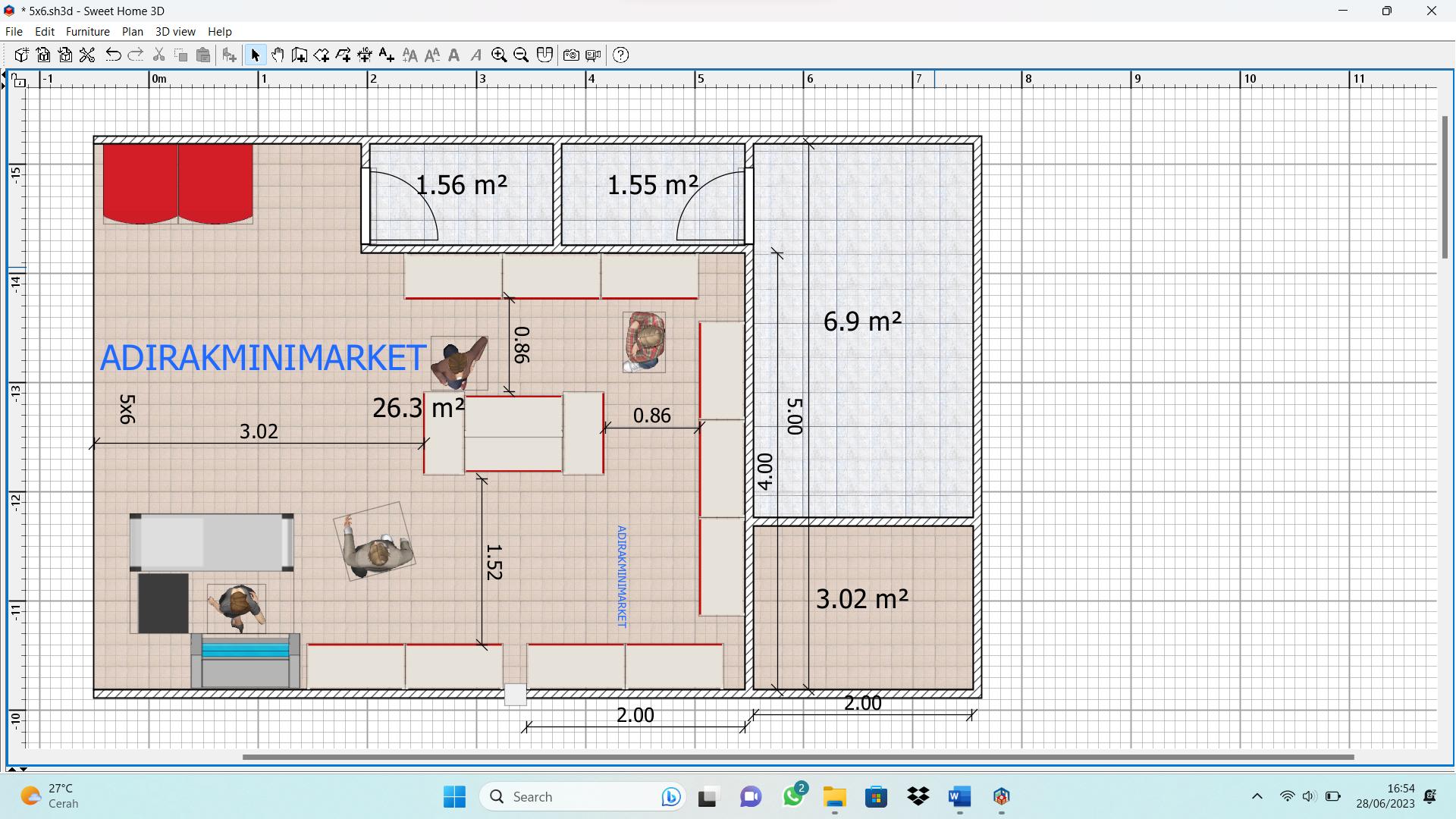Select the zoom-out magnifier tool
1456x819 pixels.
(x=521, y=55)
